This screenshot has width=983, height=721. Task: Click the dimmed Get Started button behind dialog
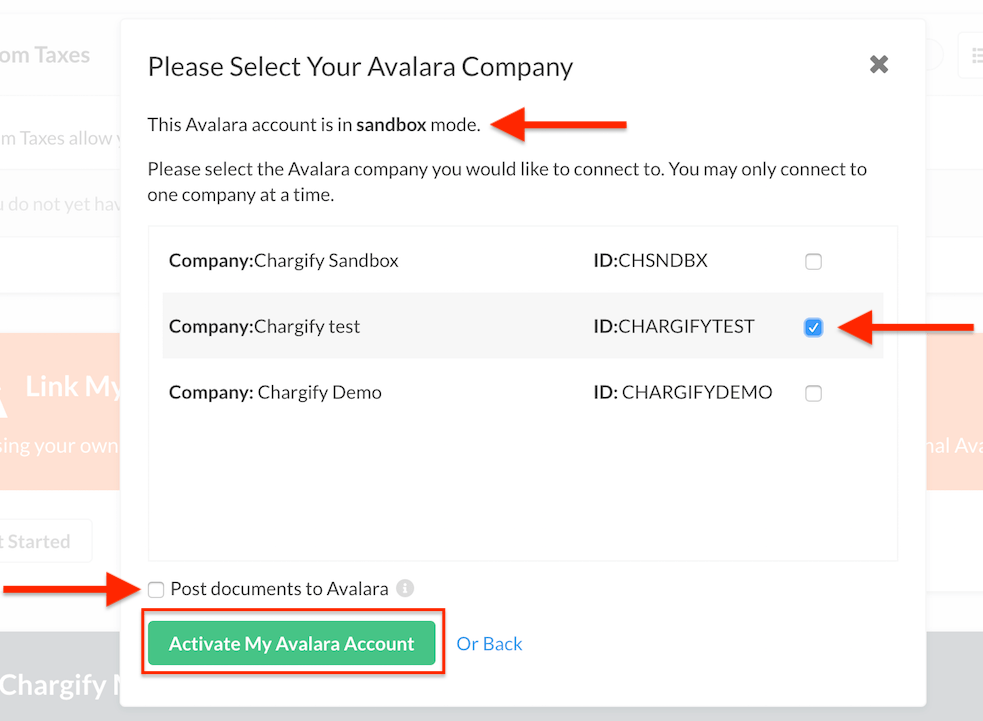(x=45, y=540)
